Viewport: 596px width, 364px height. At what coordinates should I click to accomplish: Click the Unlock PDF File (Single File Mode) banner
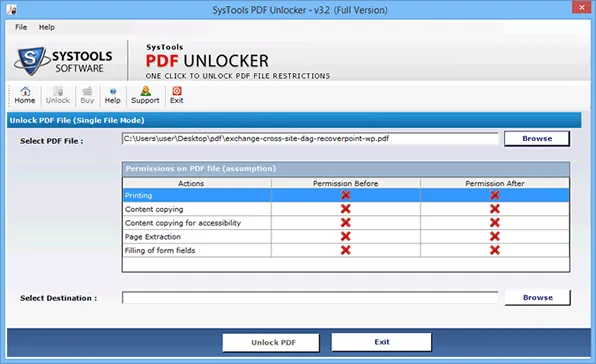click(294, 120)
